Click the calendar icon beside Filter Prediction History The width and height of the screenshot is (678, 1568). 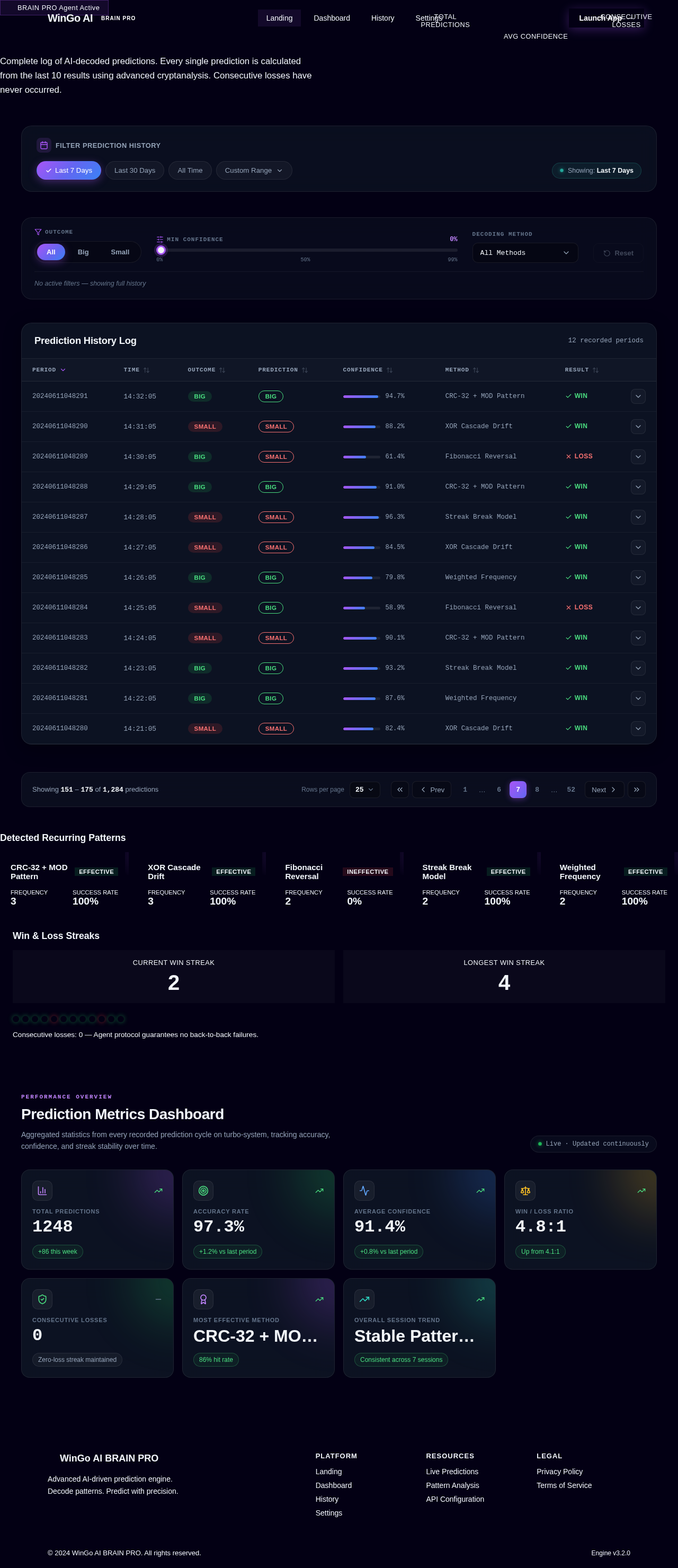pyautogui.click(x=44, y=146)
